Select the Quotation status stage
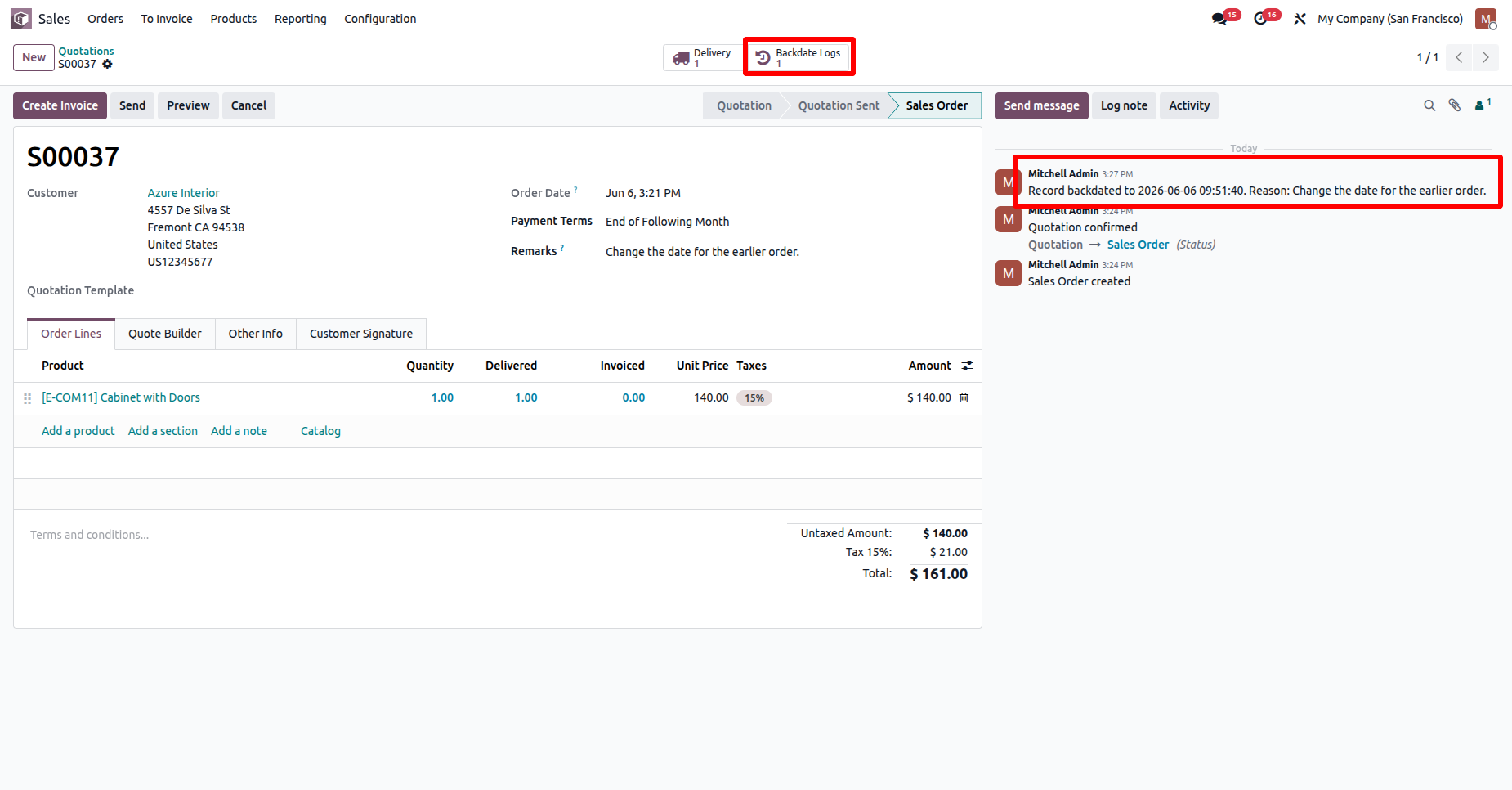 pyautogui.click(x=744, y=105)
